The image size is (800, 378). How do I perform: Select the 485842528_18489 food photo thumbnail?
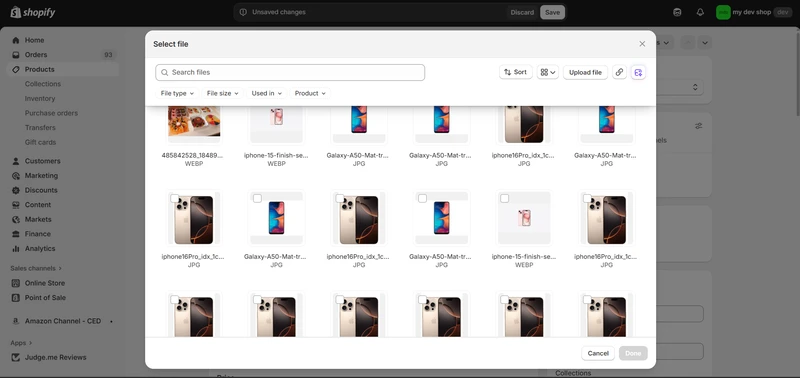pyautogui.click(x=194, y=122)
